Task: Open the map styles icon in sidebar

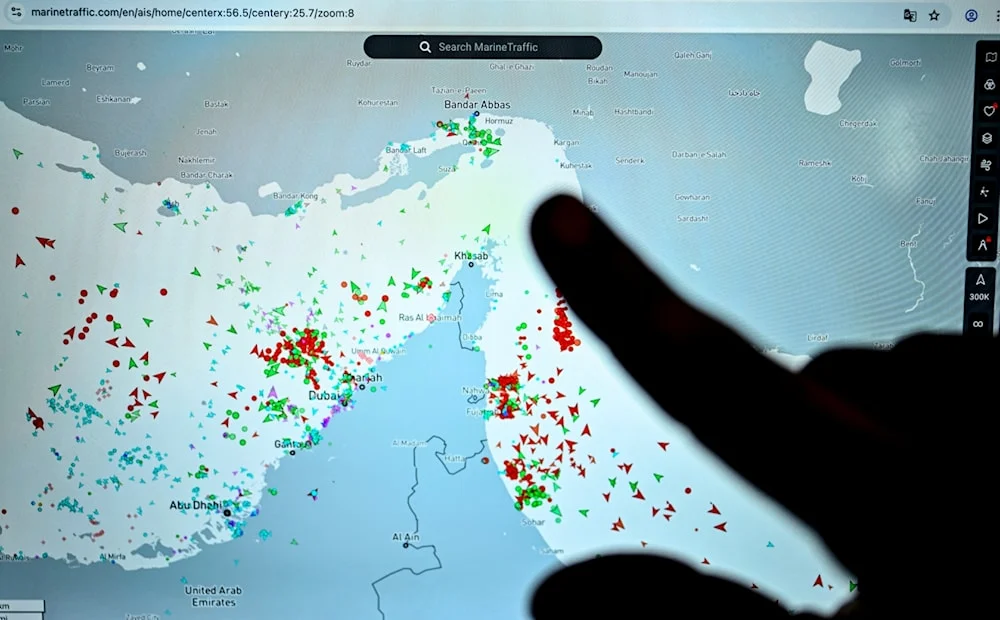Action: [989, 58]
